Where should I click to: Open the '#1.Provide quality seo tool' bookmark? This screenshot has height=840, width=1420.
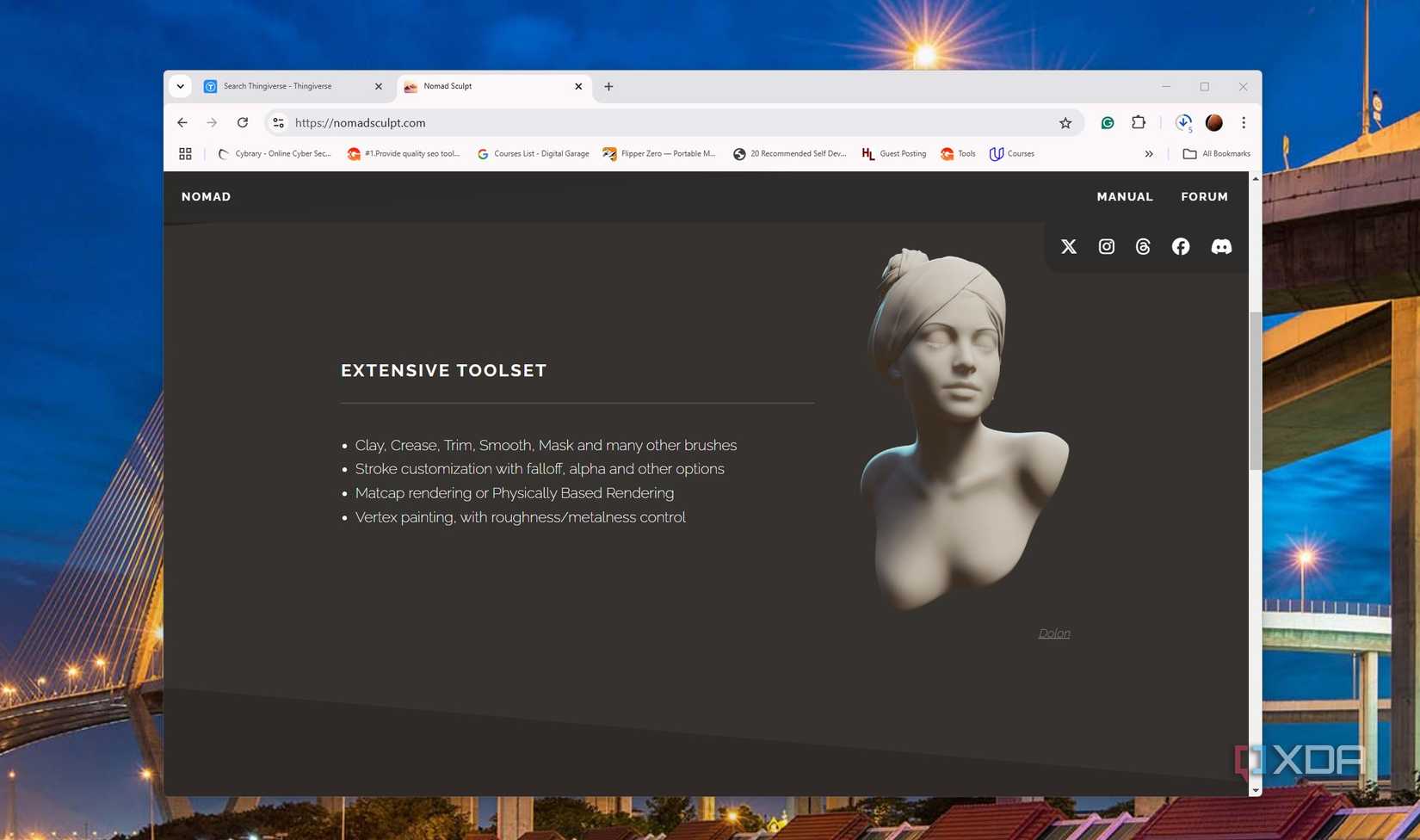404,154
